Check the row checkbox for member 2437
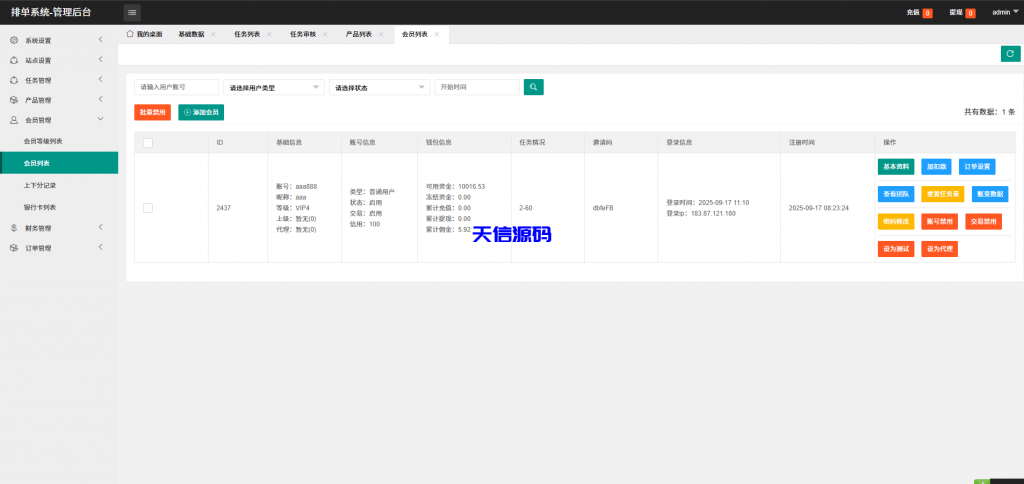 (148, 208)
